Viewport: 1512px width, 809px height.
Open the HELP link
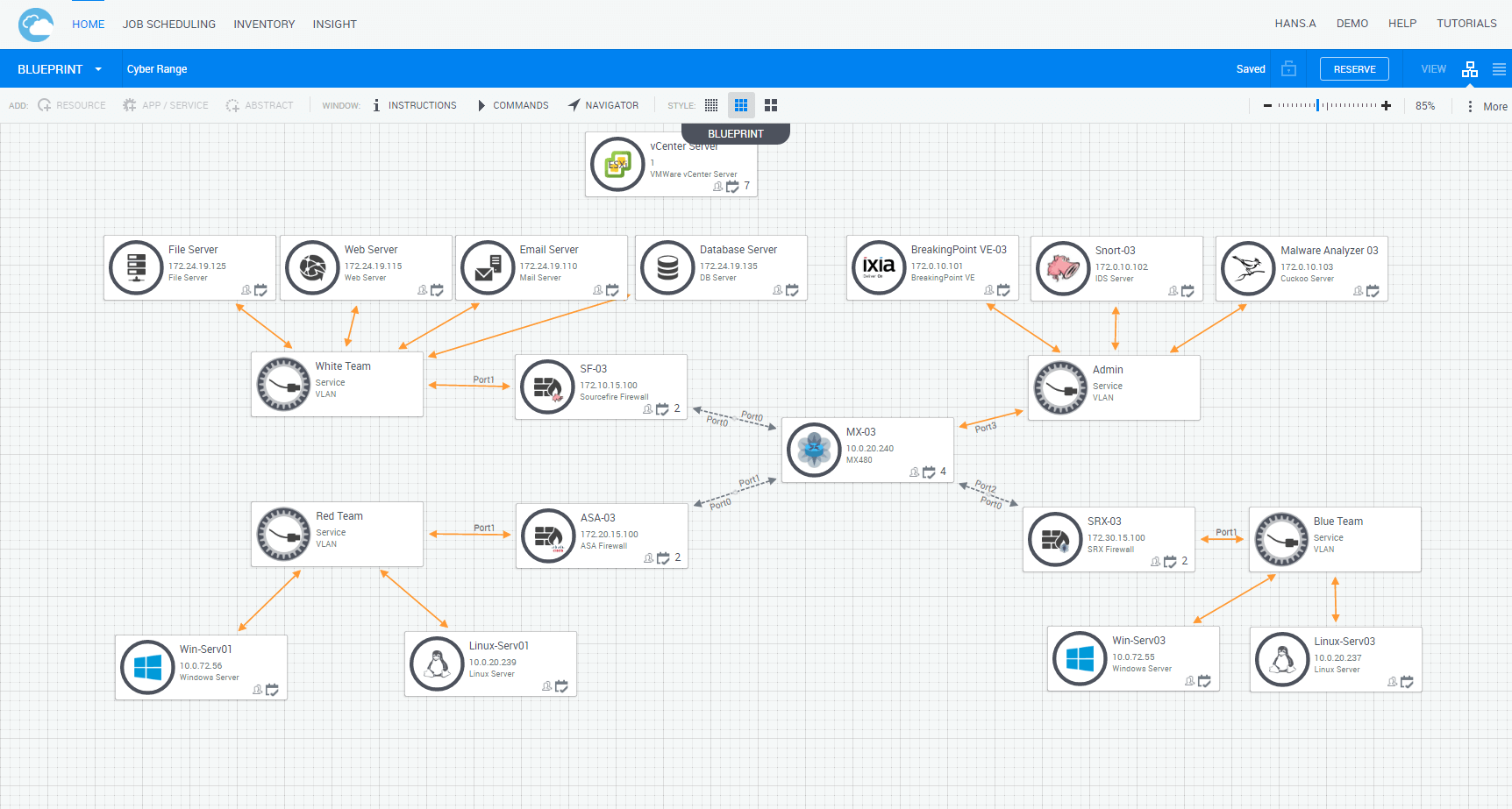pos(1402,24)
